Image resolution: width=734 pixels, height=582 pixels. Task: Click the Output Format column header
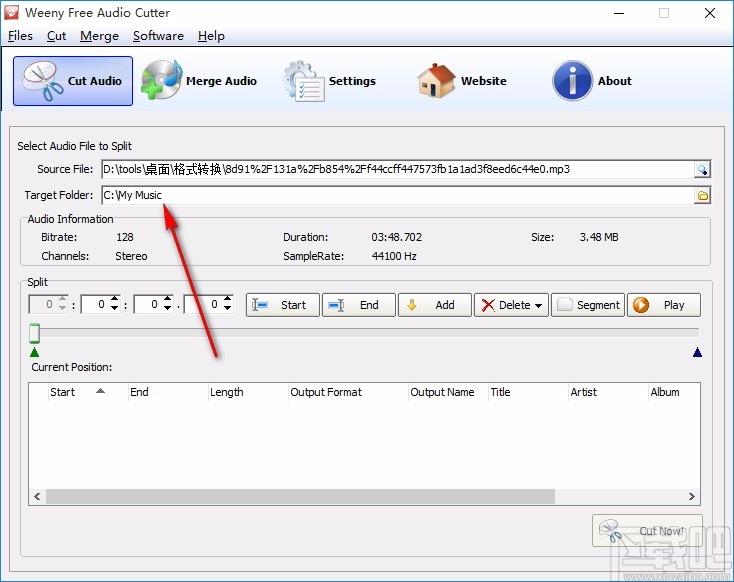[348, 392]
